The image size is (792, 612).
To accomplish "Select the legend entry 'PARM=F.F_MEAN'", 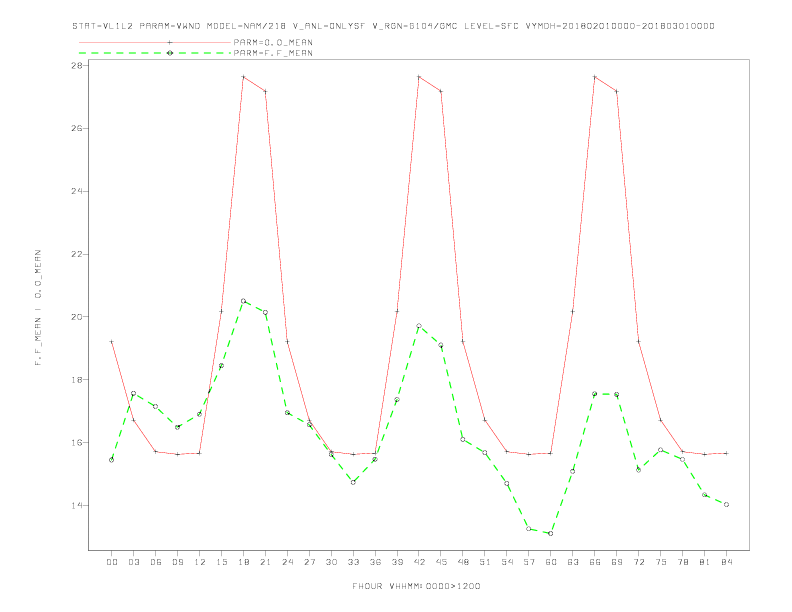I will tap(273, 53).
